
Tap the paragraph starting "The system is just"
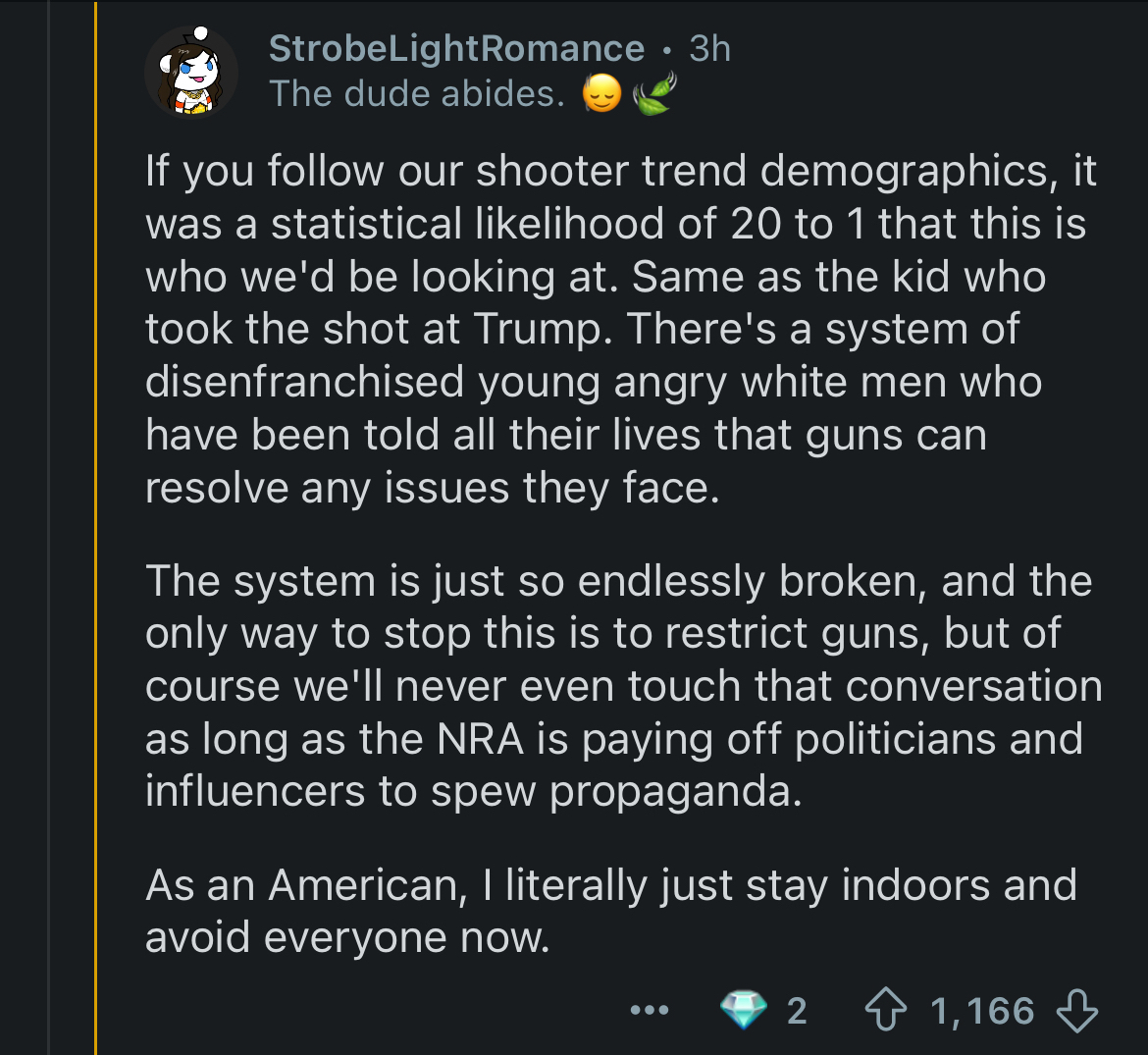623,686
